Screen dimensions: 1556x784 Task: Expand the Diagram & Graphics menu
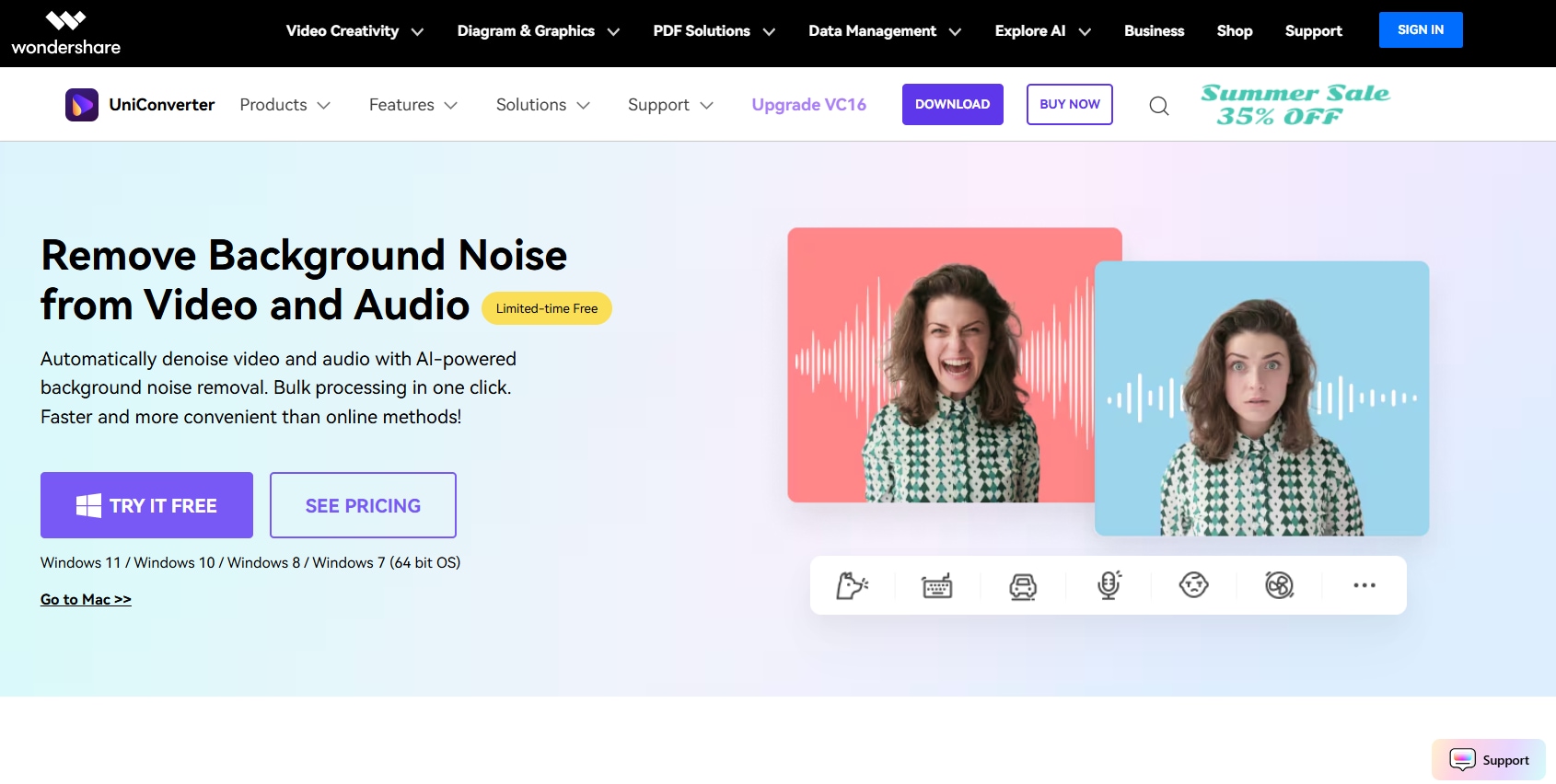(x=538, y=31)
